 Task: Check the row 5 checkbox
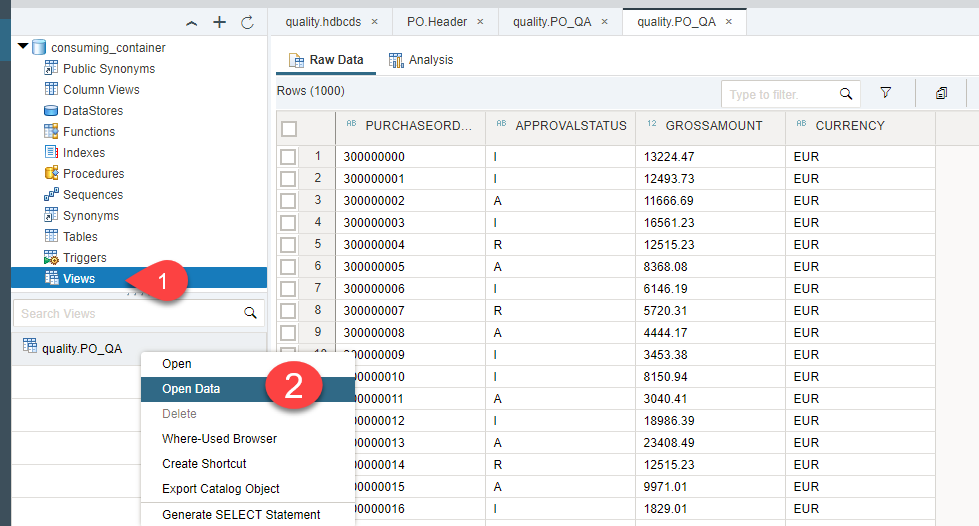pyautogui.click(x=288, y=244)
